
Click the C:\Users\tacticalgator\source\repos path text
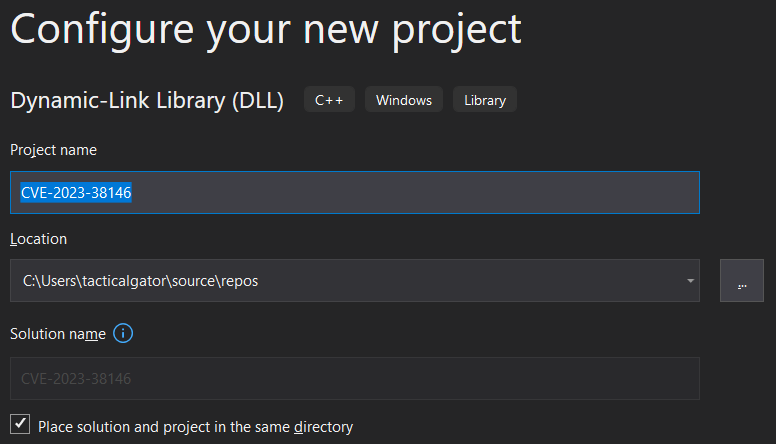coord(141,281)
